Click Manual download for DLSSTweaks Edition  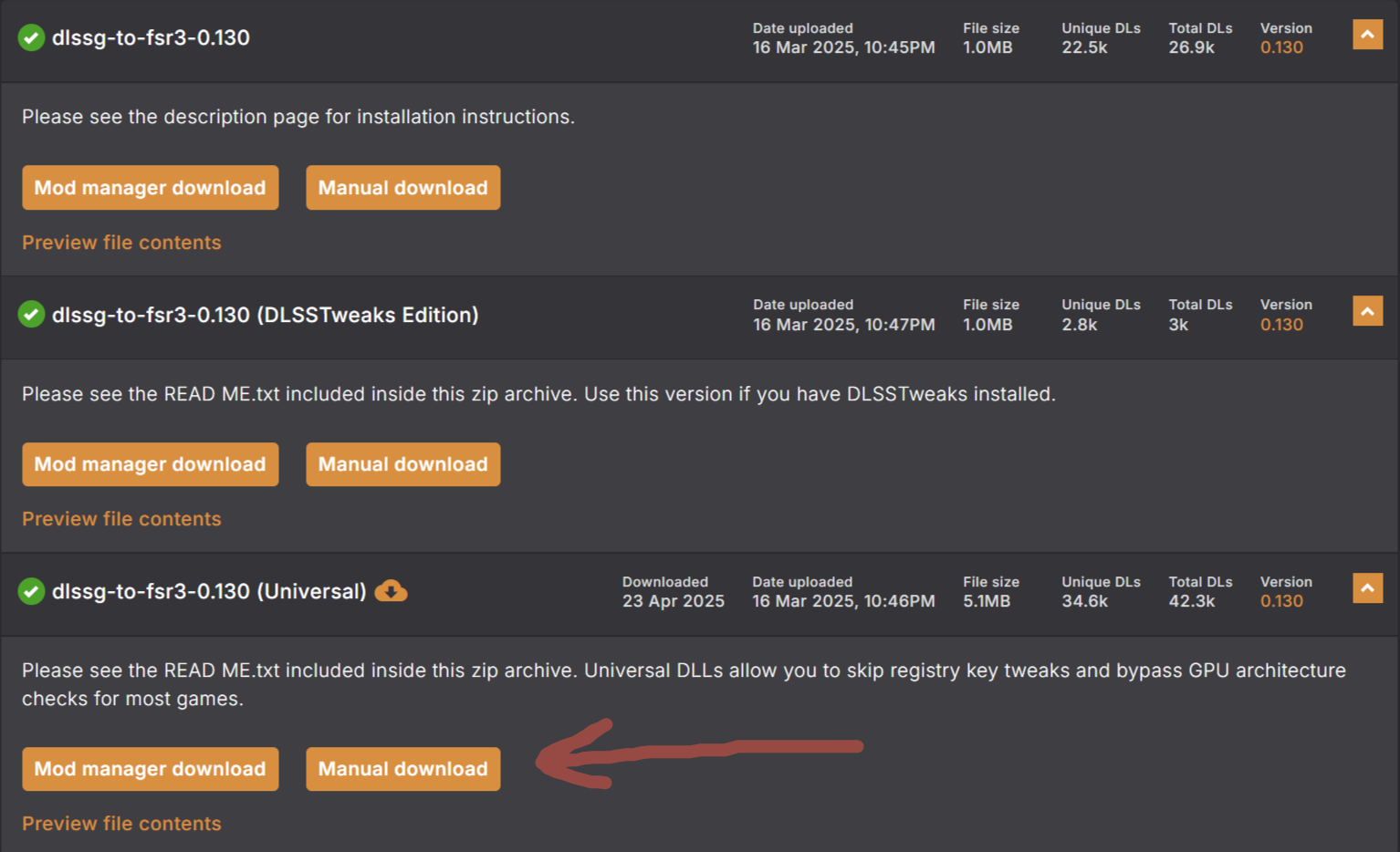click(402, 464)
